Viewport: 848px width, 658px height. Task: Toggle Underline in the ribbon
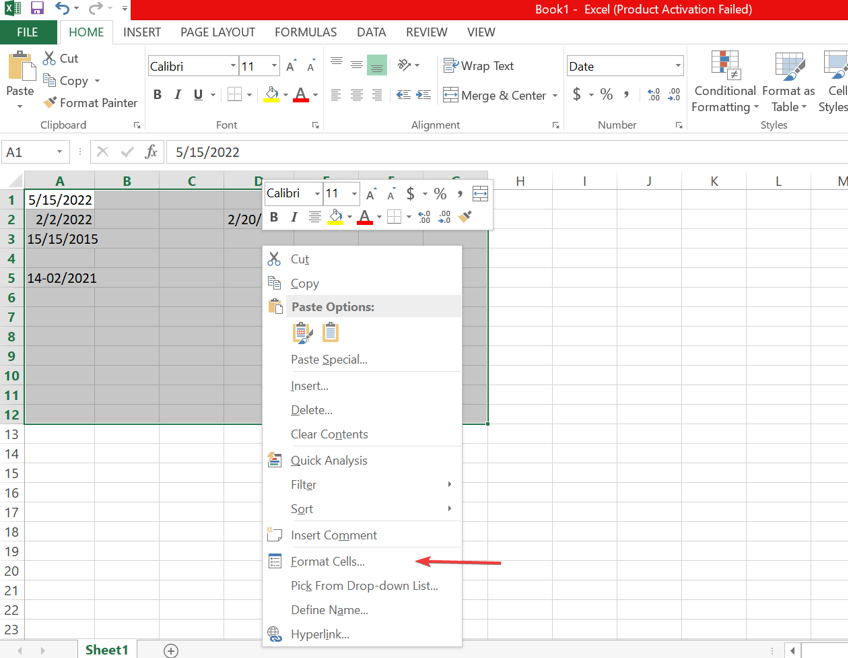click(x=198, y=95)
